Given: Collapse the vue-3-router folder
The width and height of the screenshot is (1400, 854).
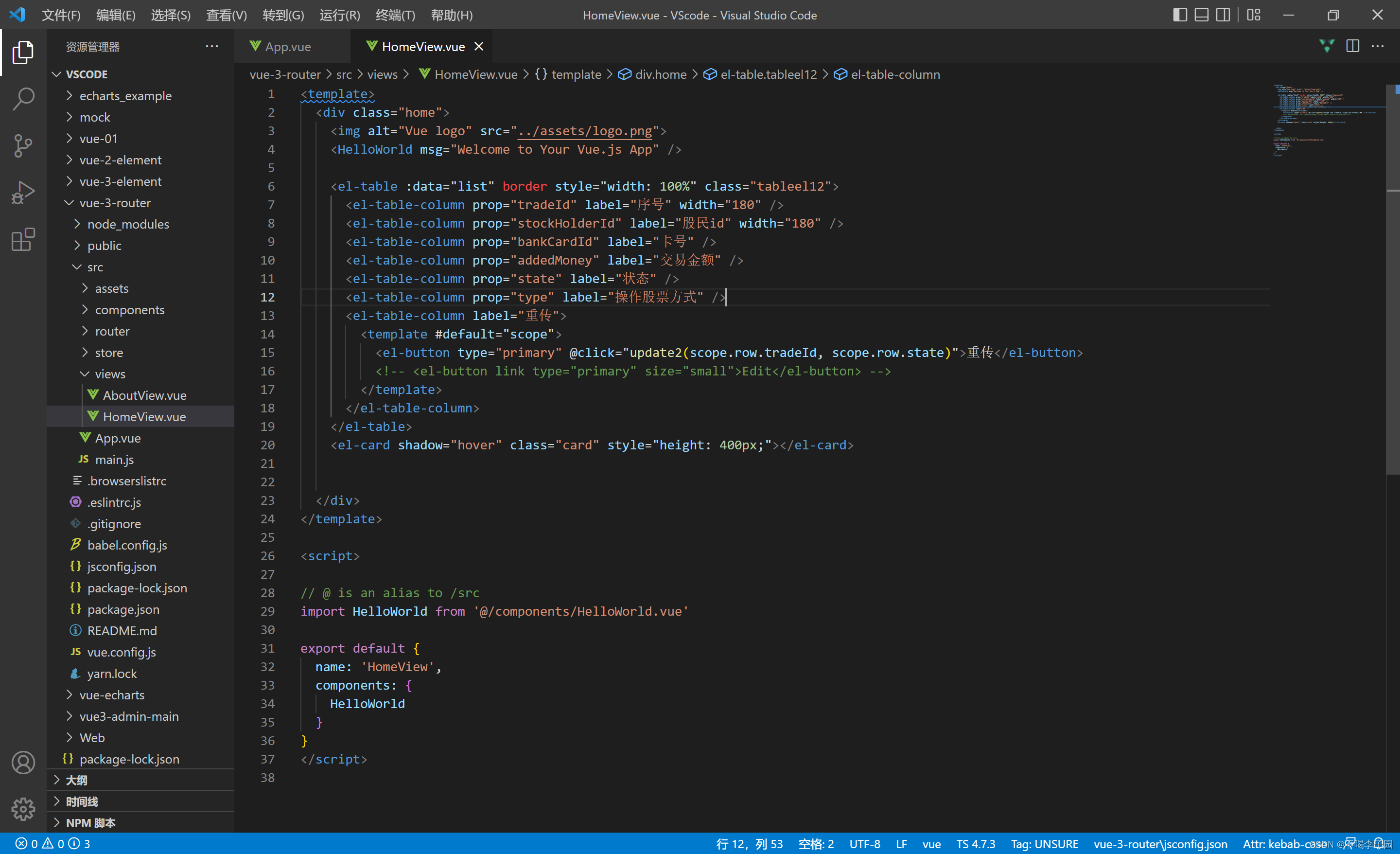Looking at the screenshot, I should pos(115,203).
